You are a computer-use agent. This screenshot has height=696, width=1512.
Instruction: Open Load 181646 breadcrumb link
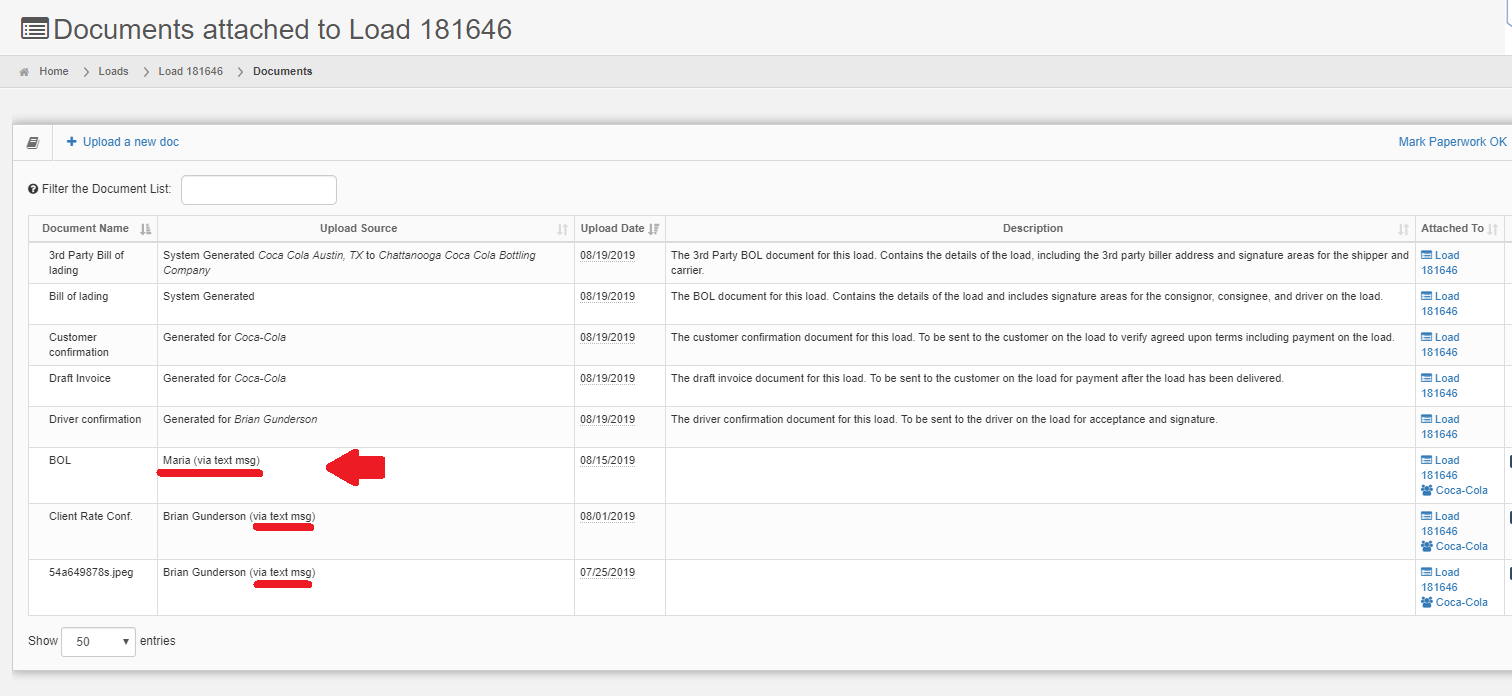pyautogui.click(x=190, y=72)
